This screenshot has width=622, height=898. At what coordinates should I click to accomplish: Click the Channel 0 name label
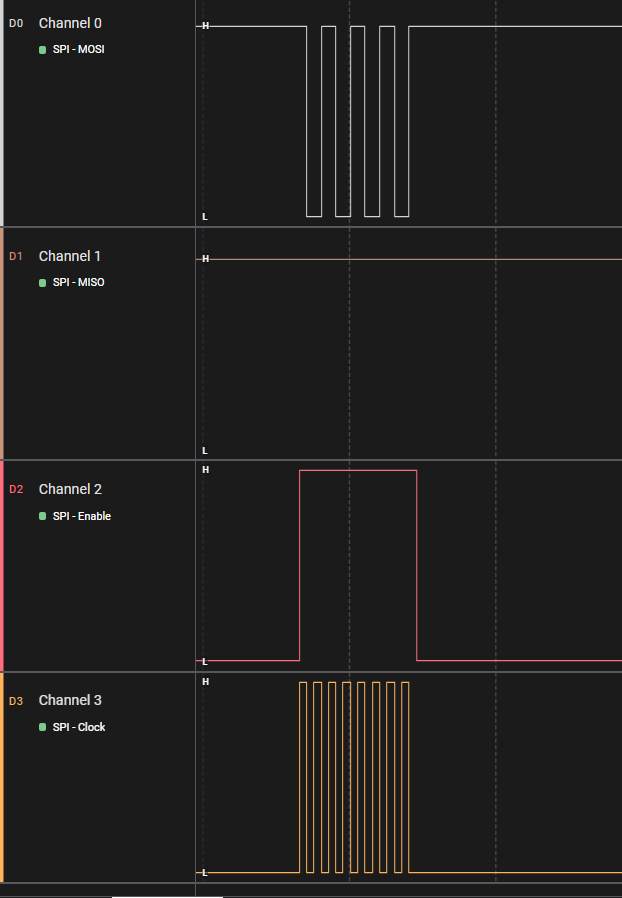coord(70,22)
